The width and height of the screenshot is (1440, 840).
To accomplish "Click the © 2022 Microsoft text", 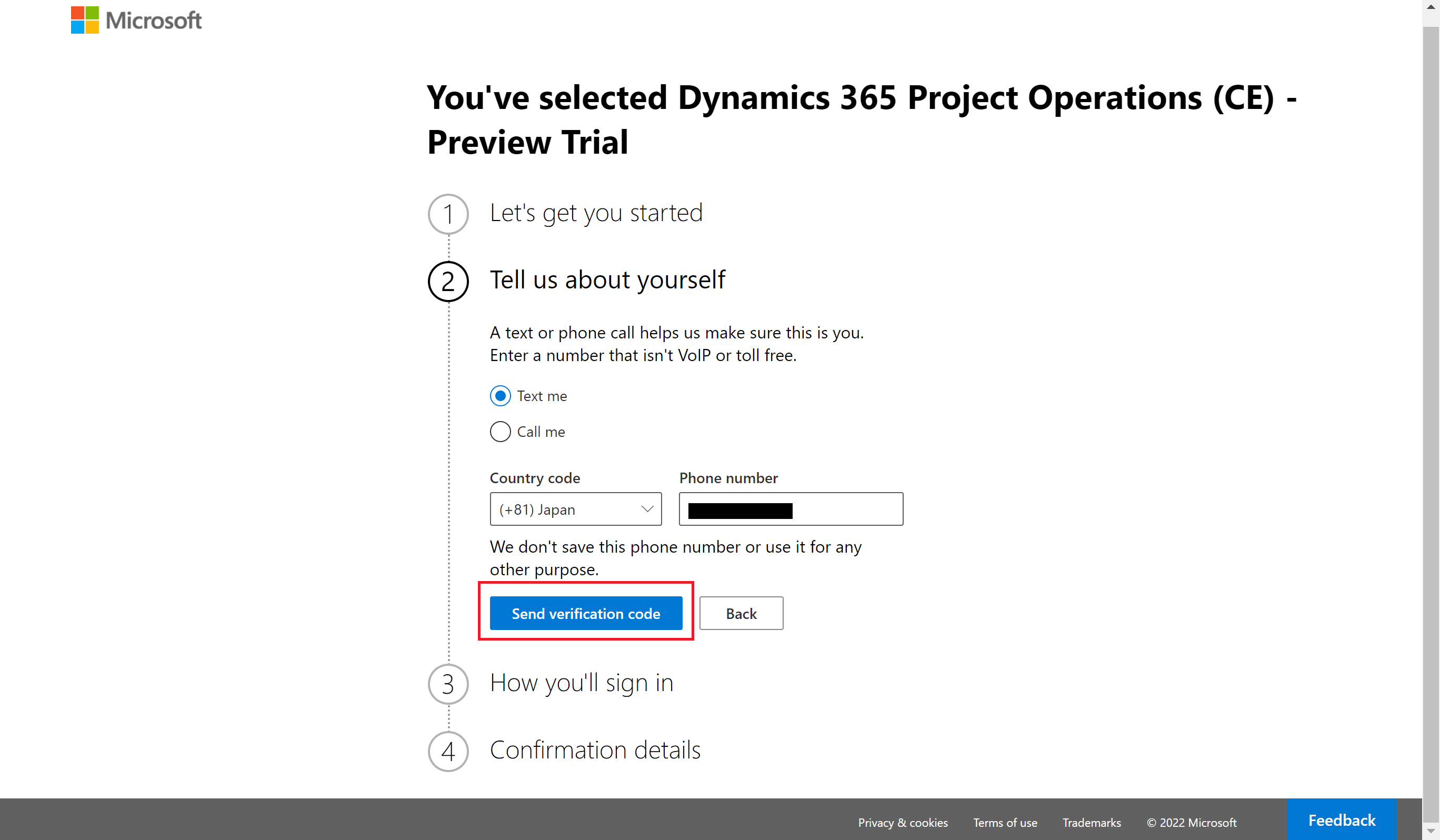I will point(1192,822).
